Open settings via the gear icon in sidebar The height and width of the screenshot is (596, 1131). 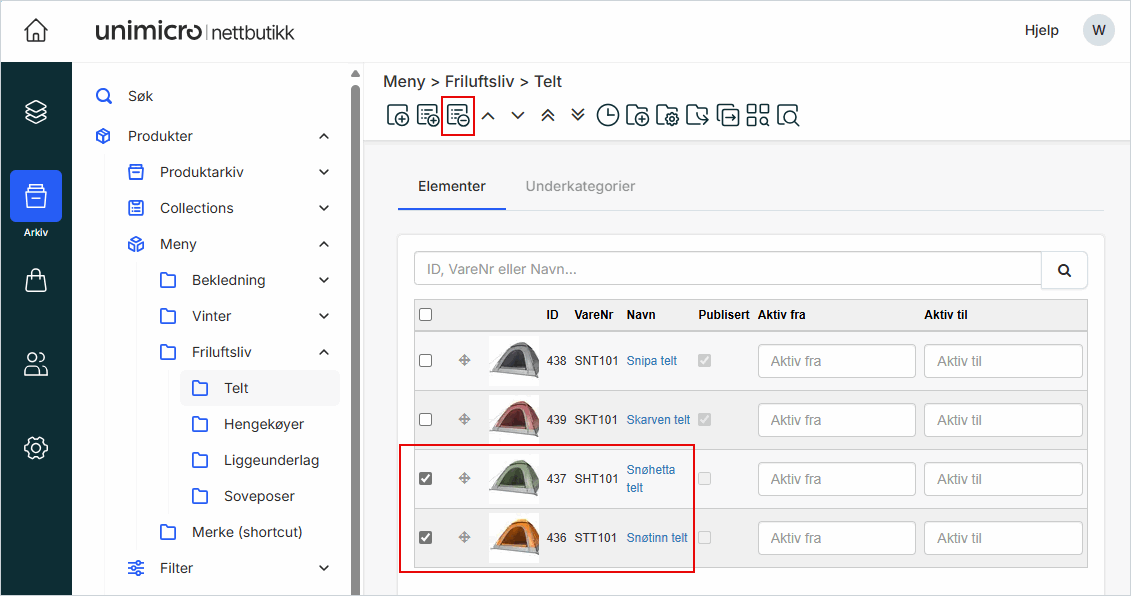tap(36, 448)
